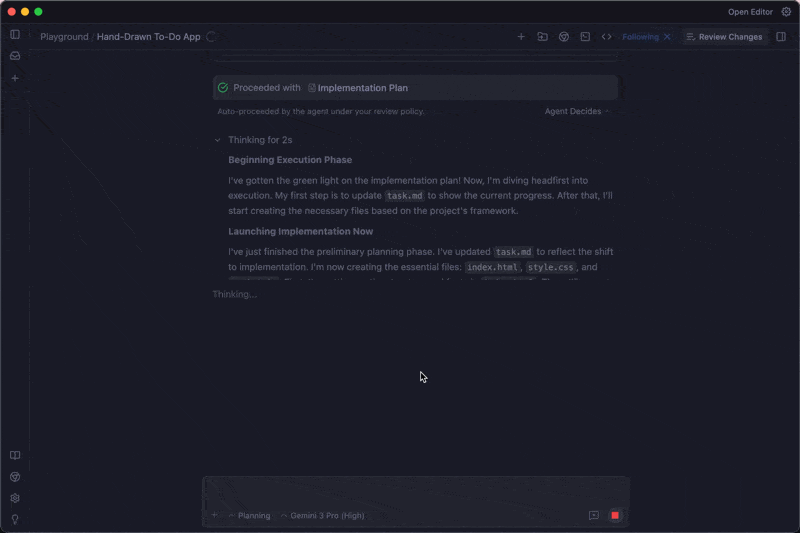
Task: Open sidebar settings gear at bottom left
Action: click(x=15, y=498)
